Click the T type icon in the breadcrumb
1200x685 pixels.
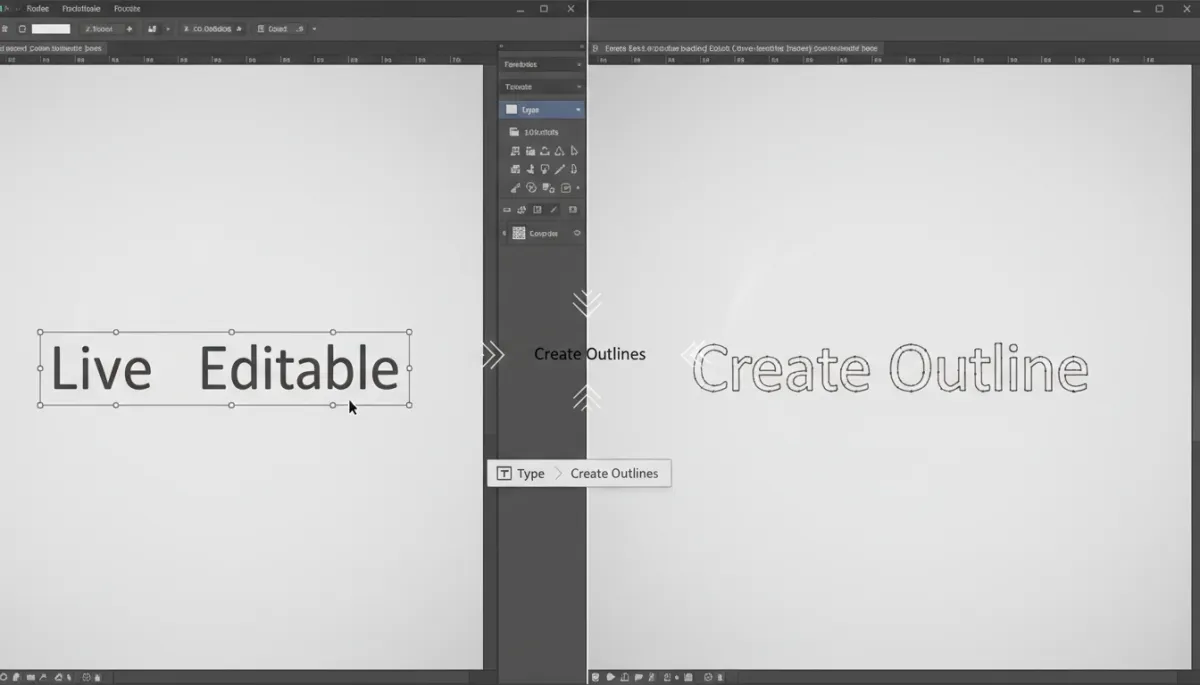click(504, 473)
